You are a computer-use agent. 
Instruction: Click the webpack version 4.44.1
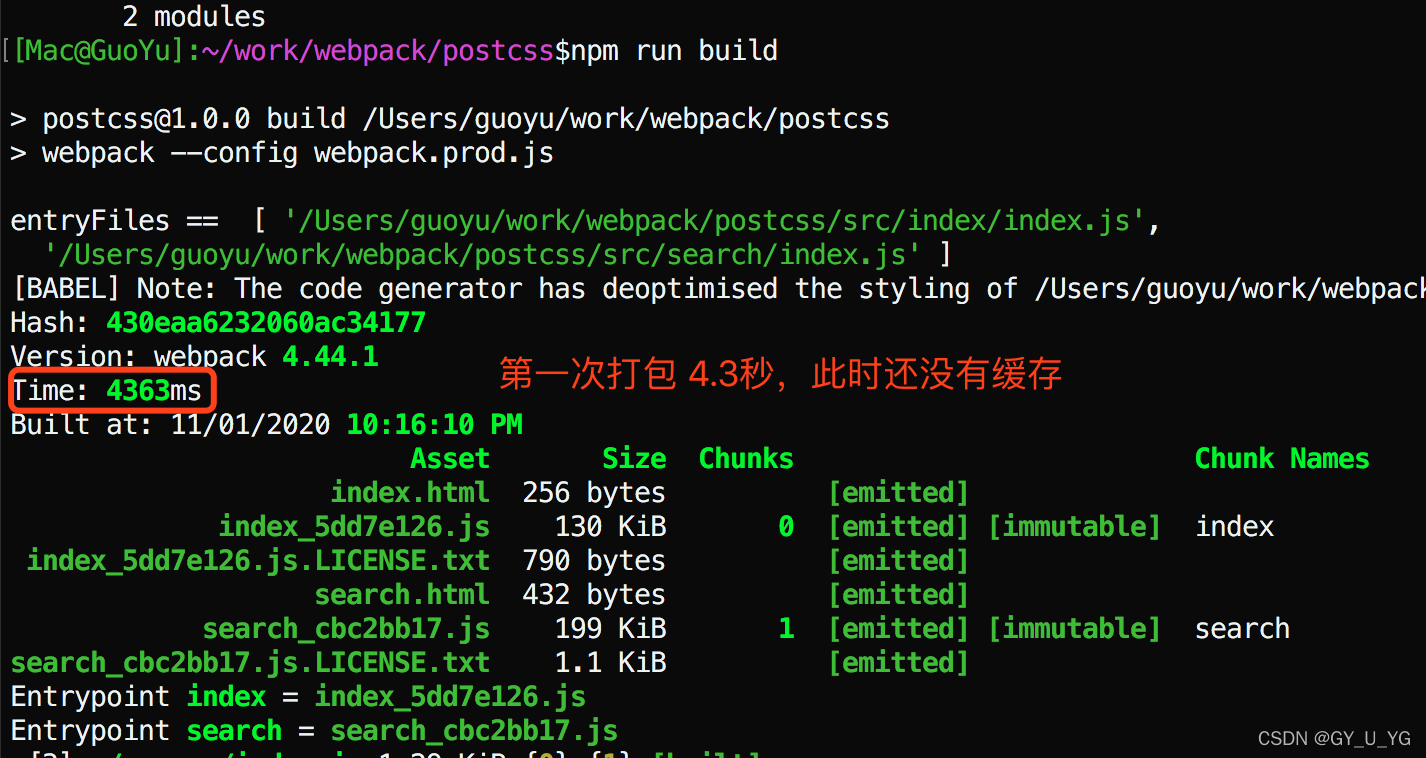330,357
